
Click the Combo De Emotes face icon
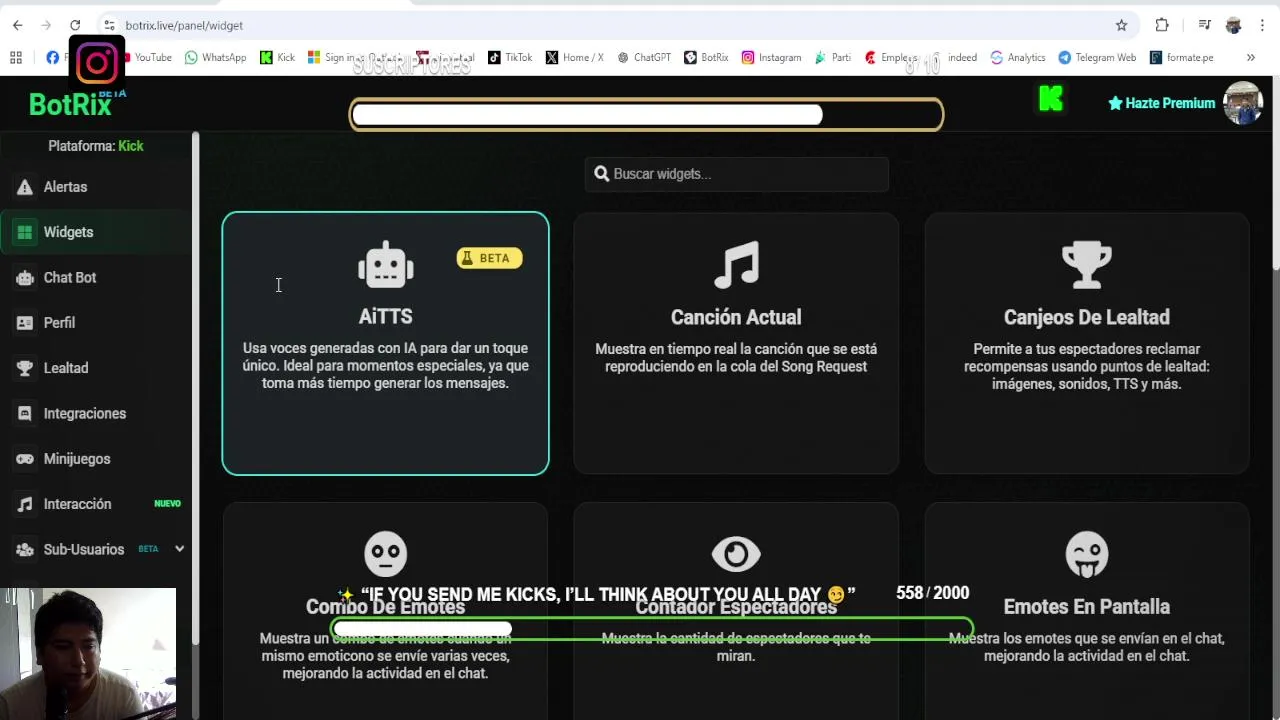tap(386, 554)
